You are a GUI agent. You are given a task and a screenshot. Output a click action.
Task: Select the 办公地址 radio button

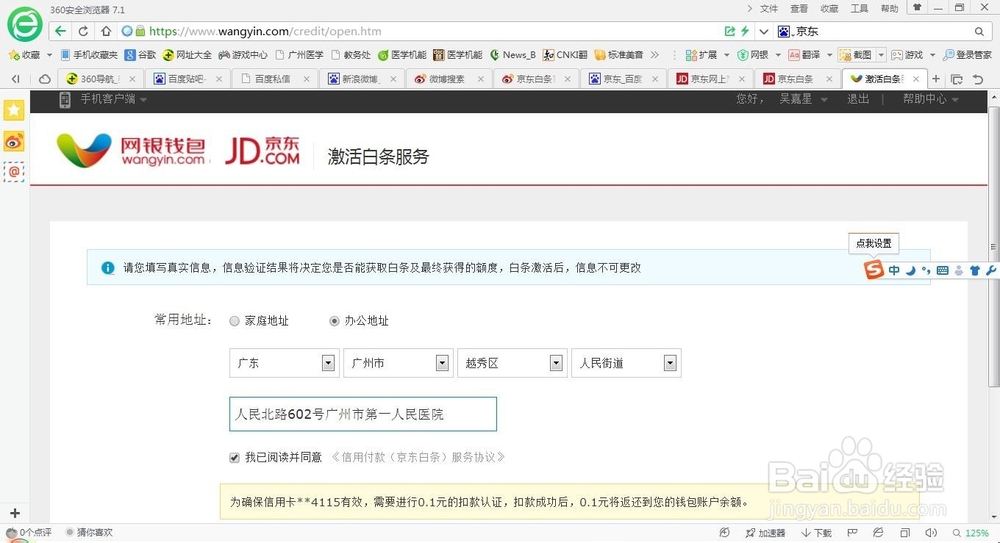tap(334, 321)
